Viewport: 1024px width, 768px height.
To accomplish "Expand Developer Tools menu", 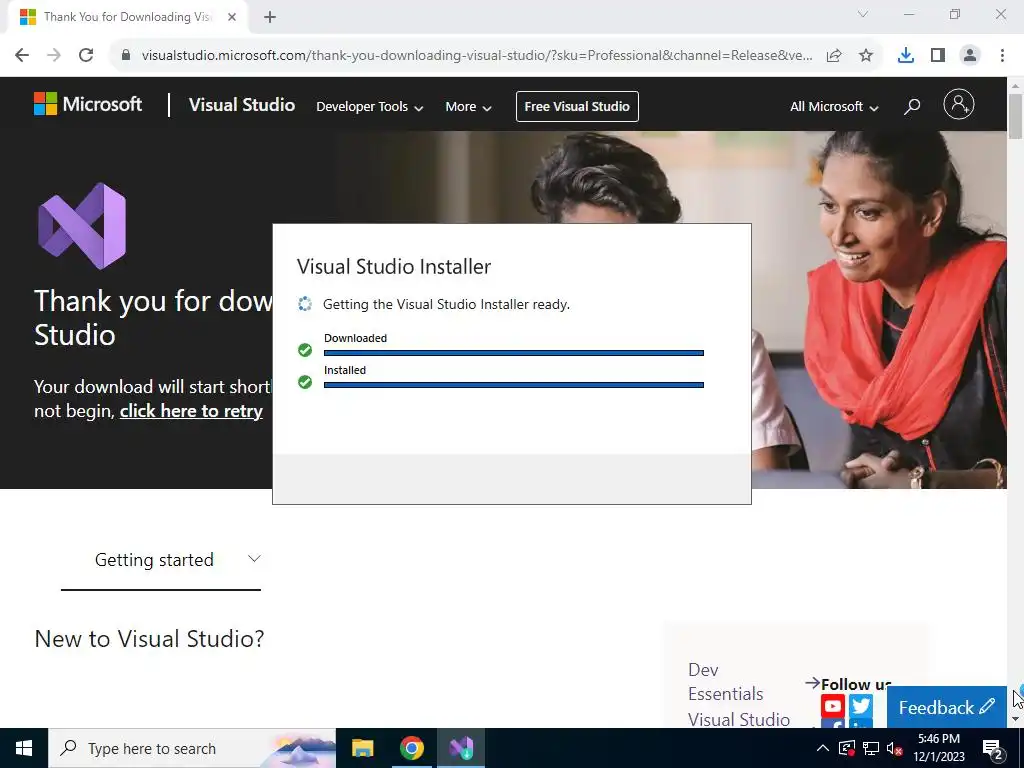I will point(370,106).
